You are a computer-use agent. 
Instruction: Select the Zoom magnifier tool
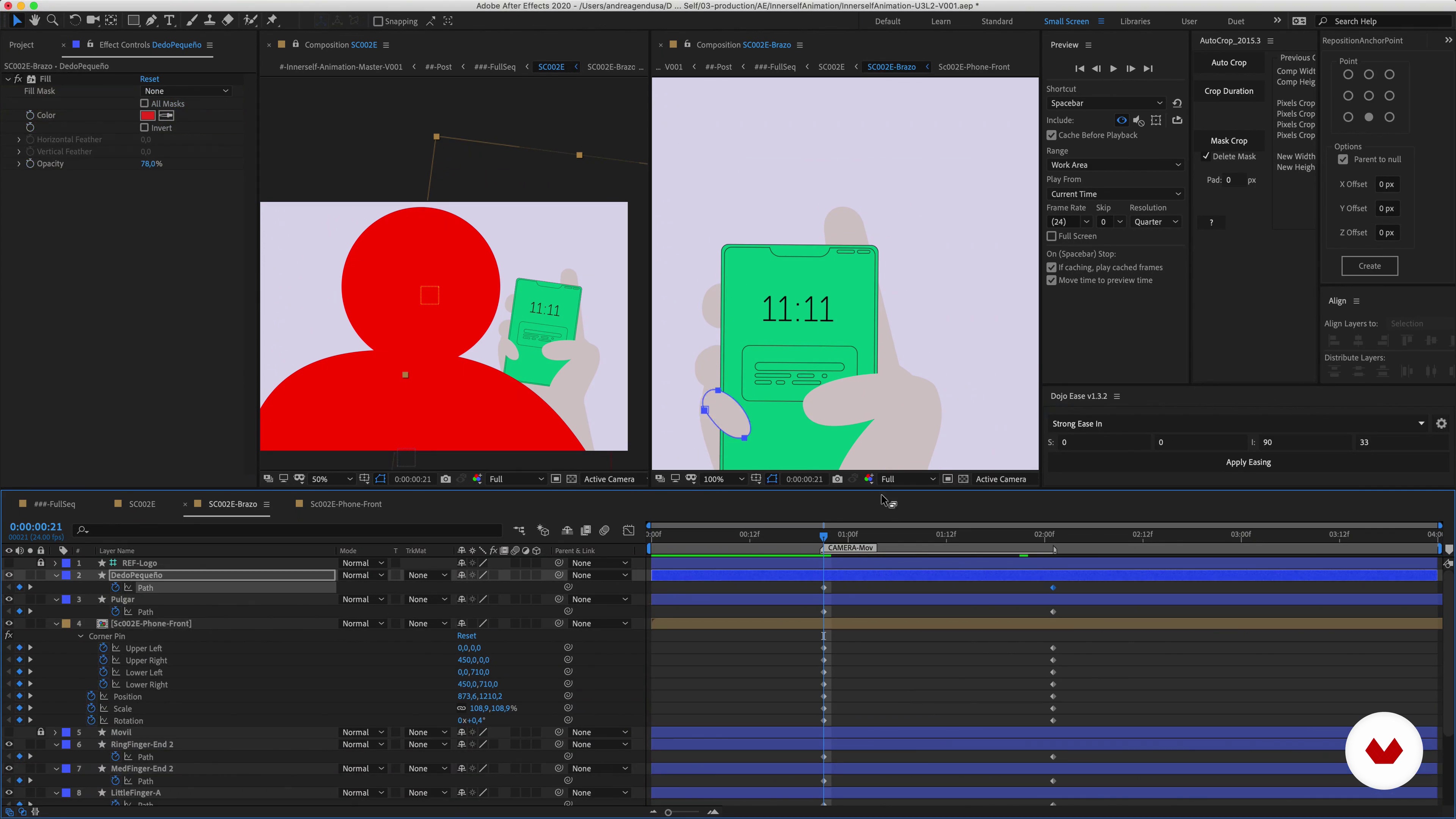point(53,20)
